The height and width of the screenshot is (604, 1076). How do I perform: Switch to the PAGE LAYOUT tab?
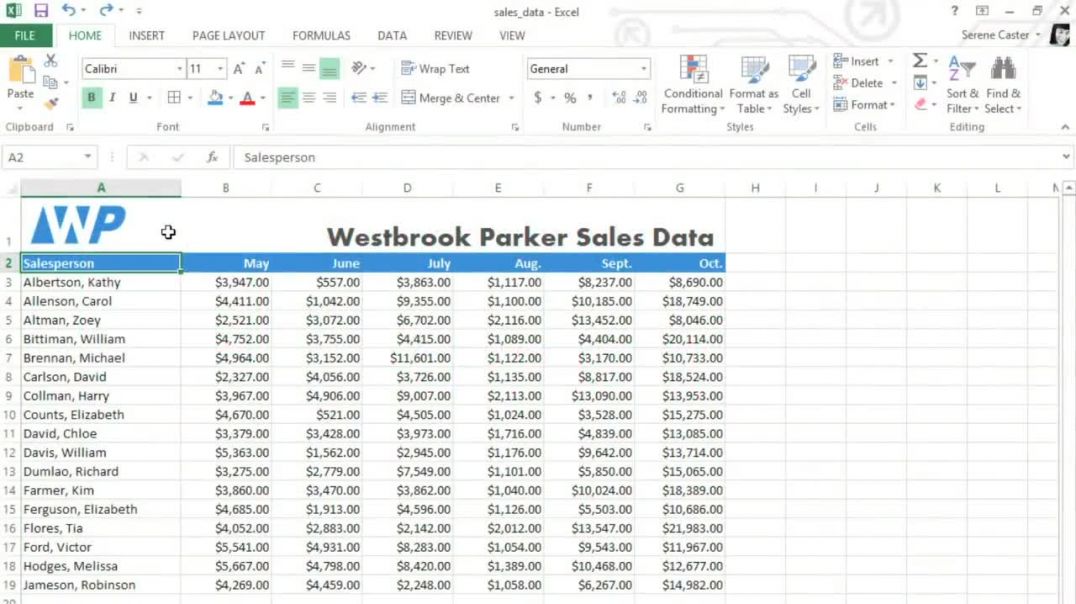pos(229,36)
